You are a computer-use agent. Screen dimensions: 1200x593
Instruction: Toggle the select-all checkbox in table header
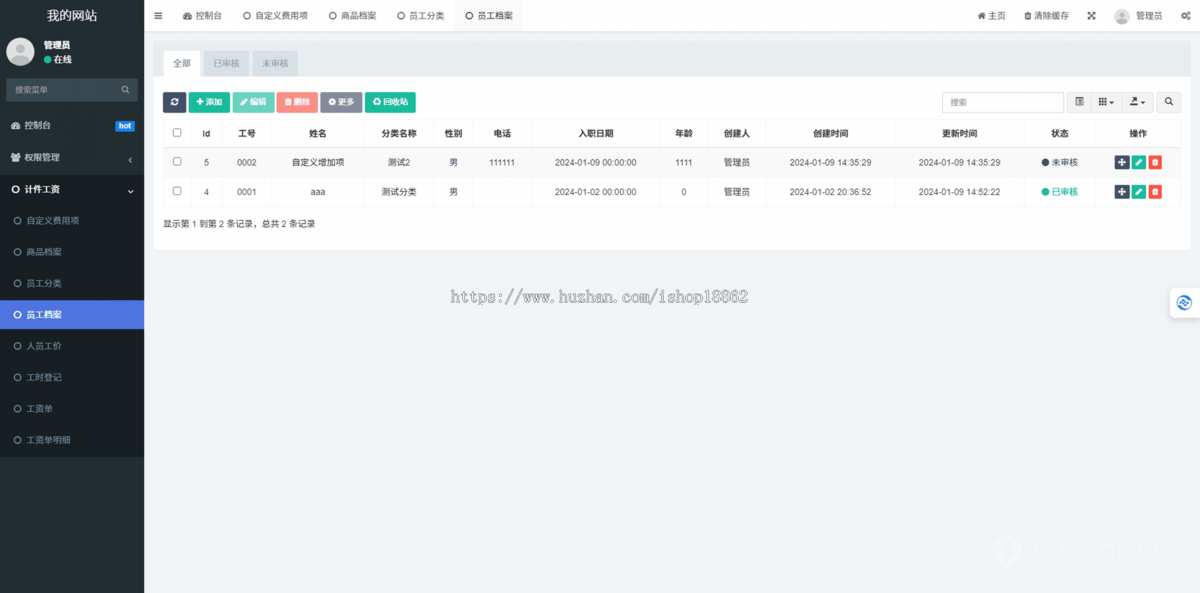[177, 132]
